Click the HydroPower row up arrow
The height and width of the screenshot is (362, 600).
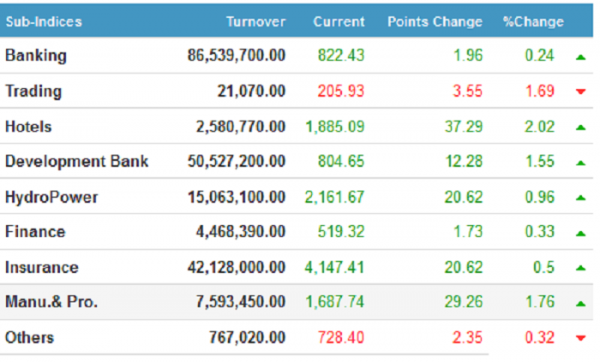tap(580, 198)
